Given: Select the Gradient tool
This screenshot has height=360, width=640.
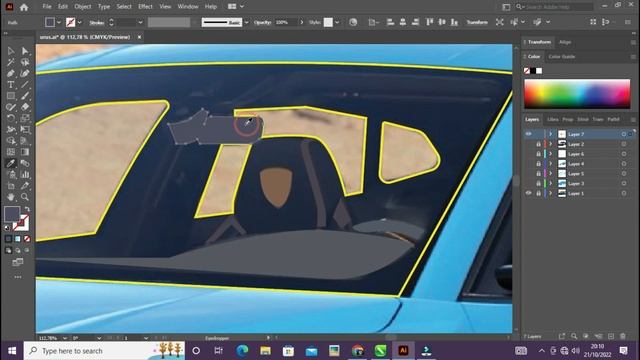Looking at the screenshot, I should pos(25,152).
